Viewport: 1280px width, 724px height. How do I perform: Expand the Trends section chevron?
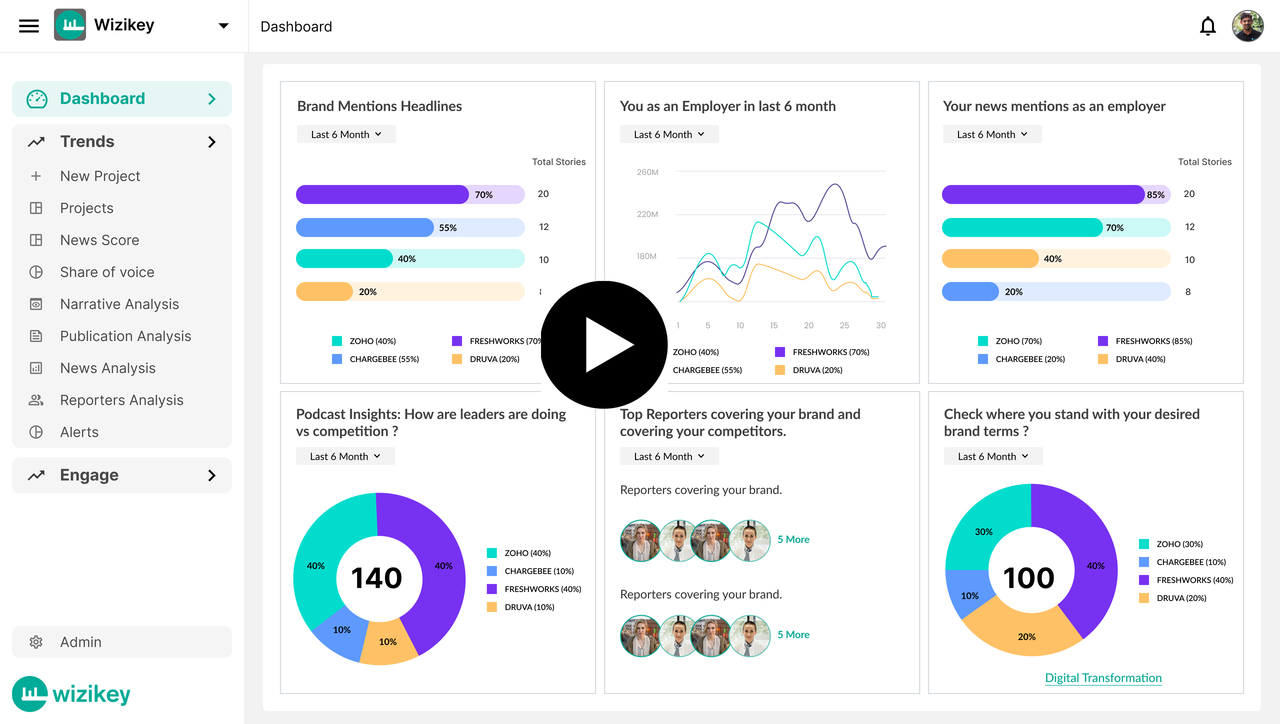211,142
